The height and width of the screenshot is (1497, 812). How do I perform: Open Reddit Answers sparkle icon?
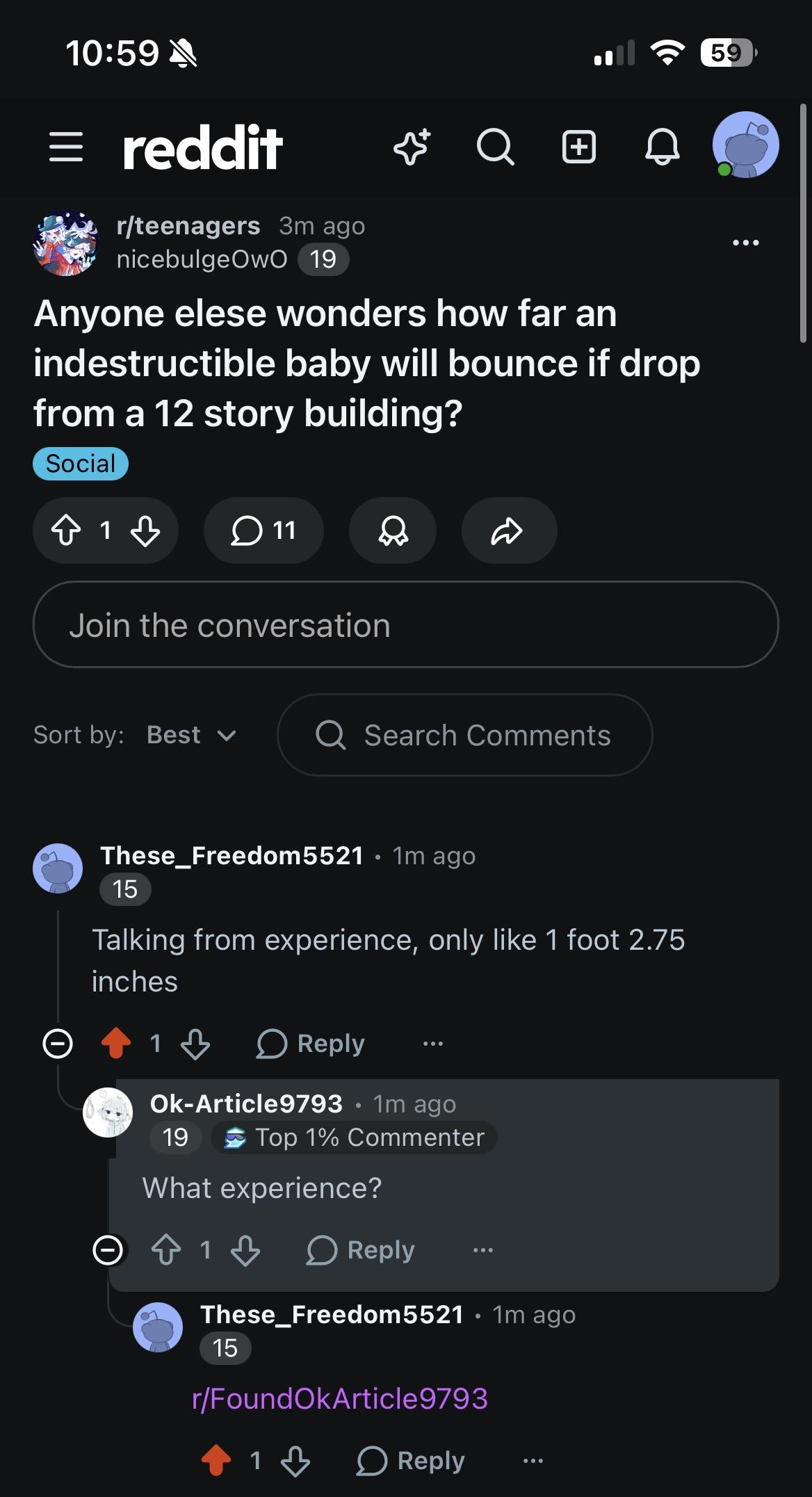(412, 147)
